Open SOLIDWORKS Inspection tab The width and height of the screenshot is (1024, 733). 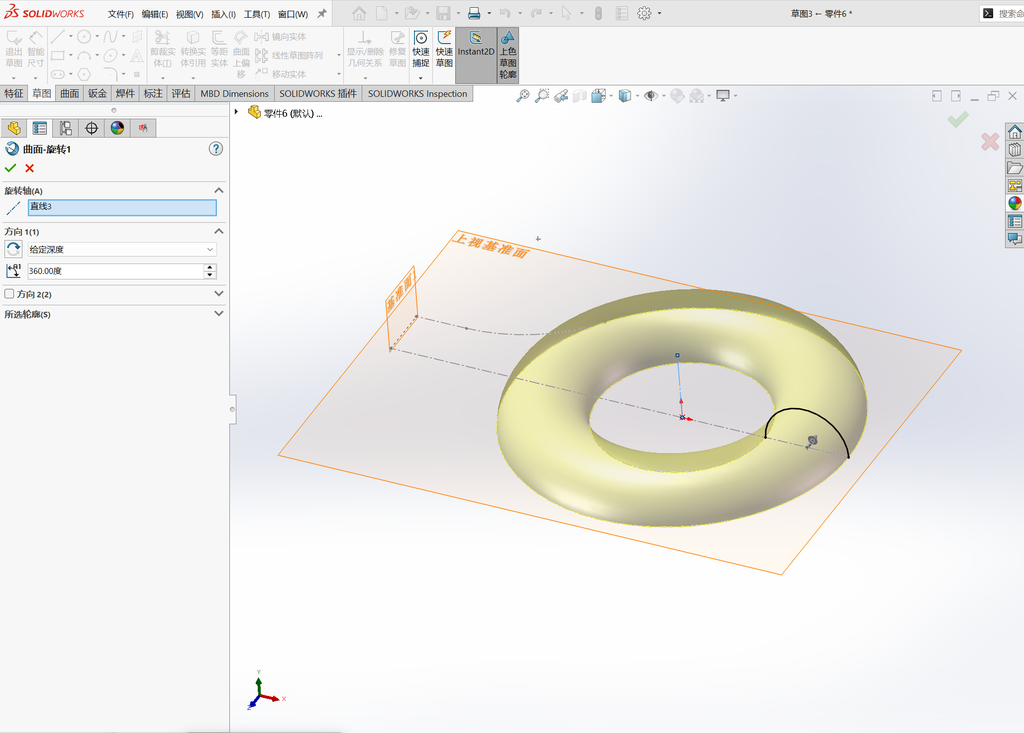pos(417,93)
